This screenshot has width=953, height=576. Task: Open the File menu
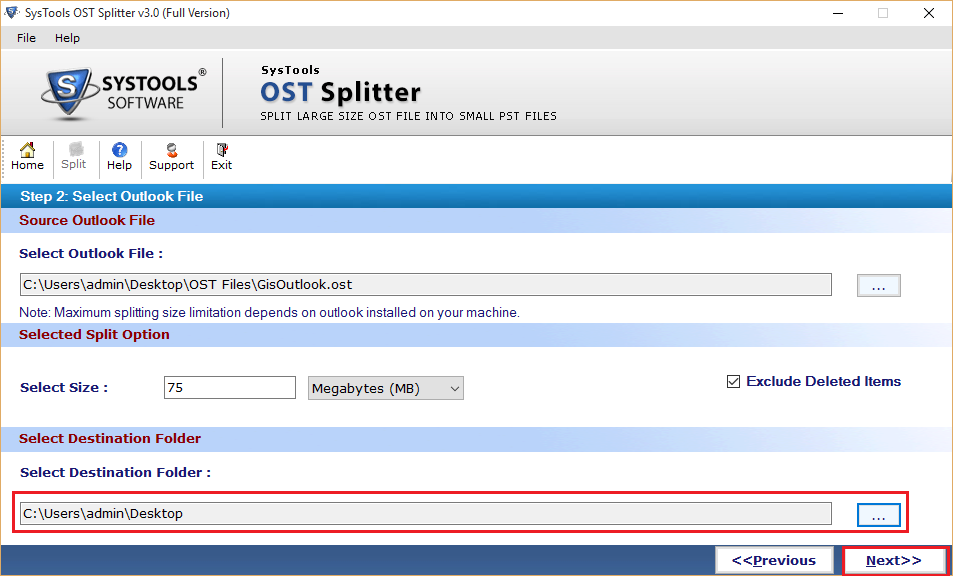(26, 38)
